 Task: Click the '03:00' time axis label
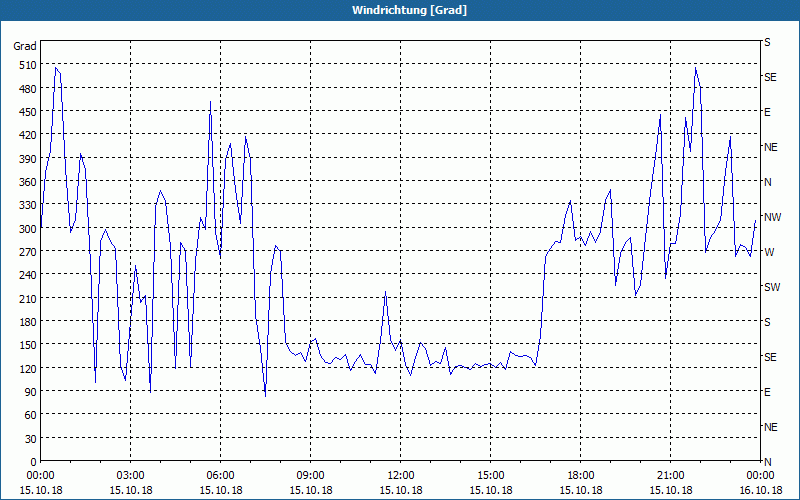coord(131,476)
